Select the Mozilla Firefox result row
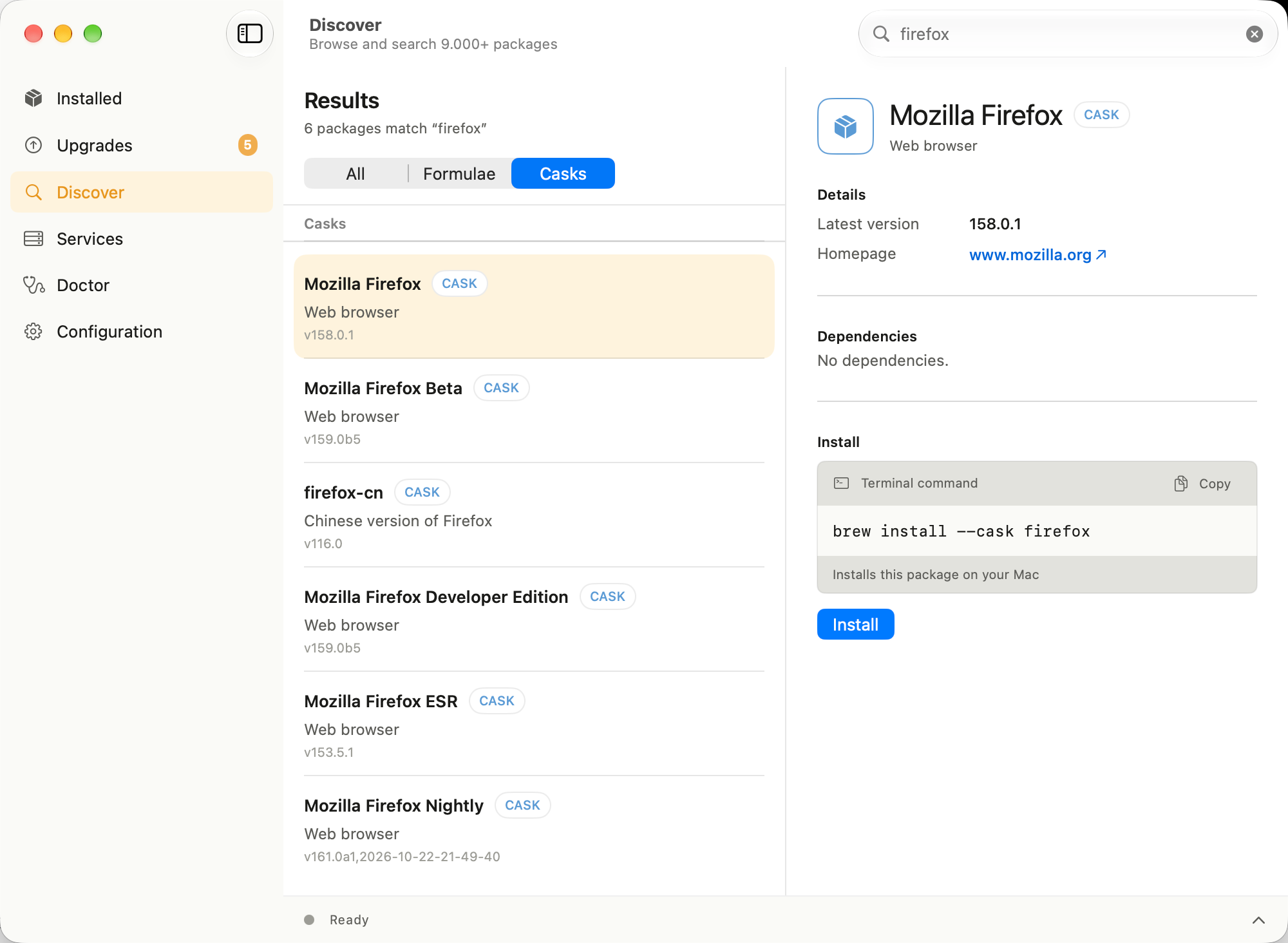 534,307
